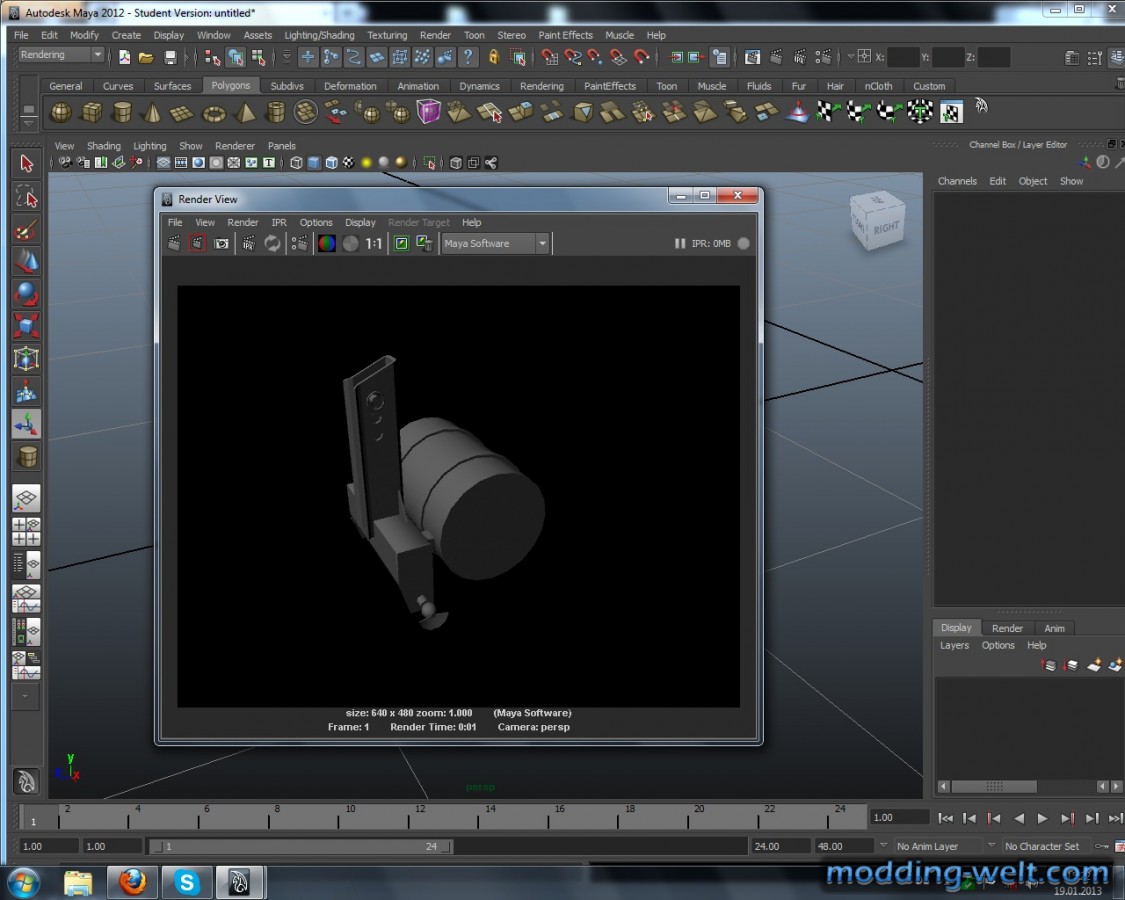Go to the start of playback range

tap(946, 818)
